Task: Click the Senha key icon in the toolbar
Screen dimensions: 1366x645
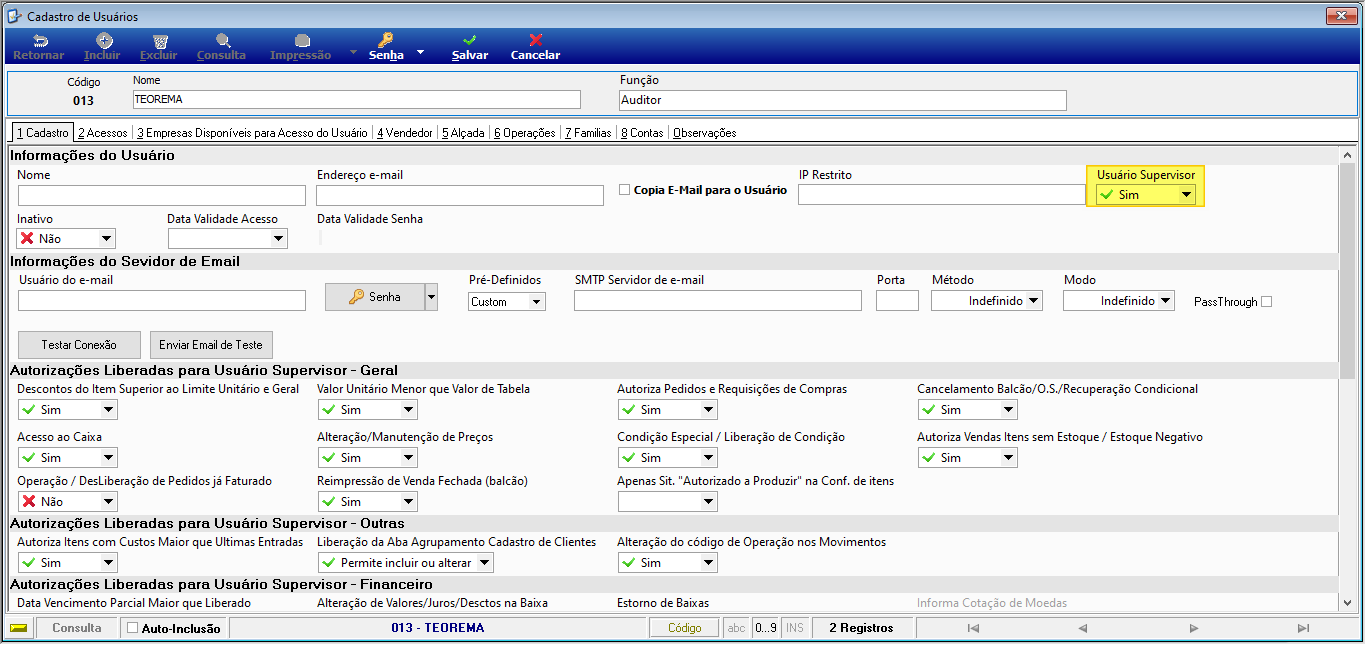Action: 386,41
